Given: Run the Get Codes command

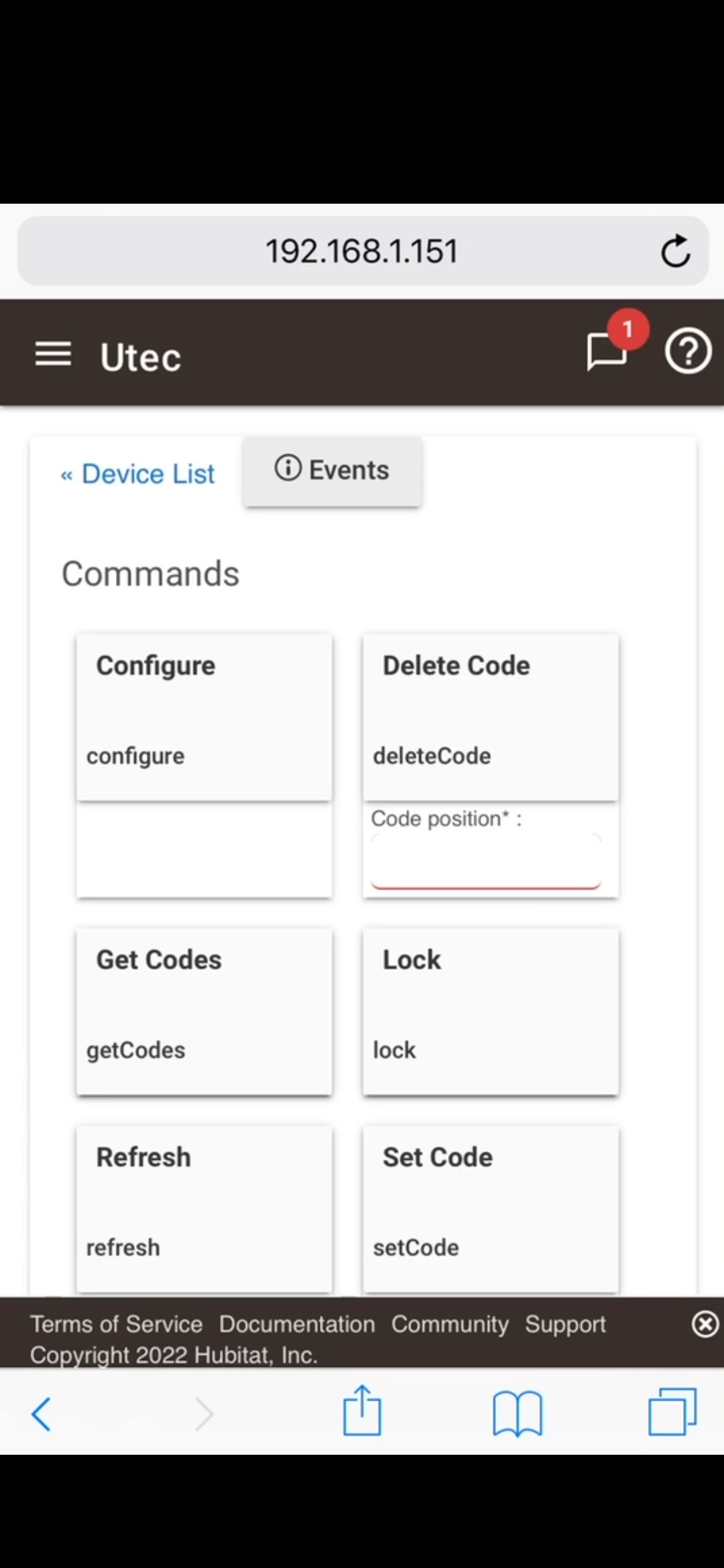Looking at the screenshot, I should click(204, 1011).
